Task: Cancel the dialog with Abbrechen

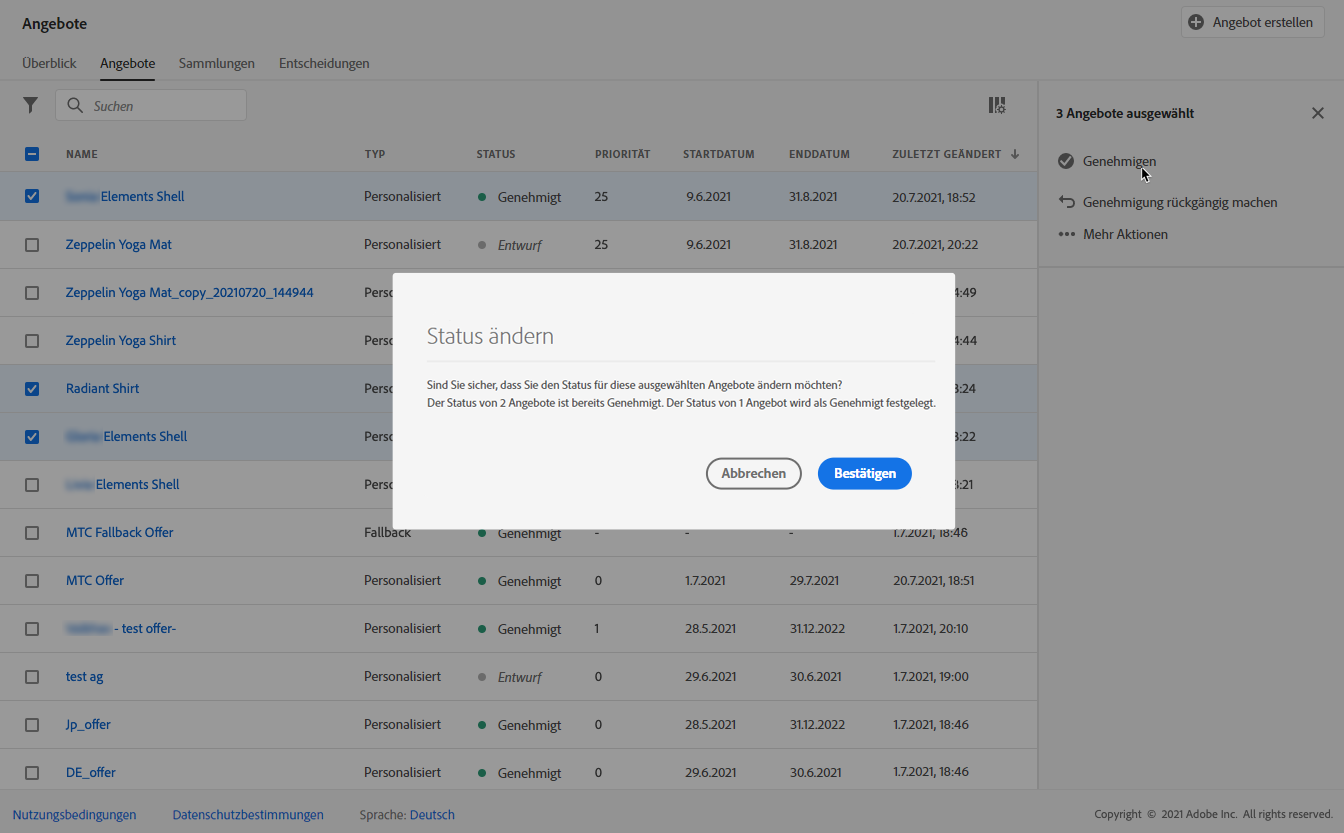Action: tap(754, 473)
